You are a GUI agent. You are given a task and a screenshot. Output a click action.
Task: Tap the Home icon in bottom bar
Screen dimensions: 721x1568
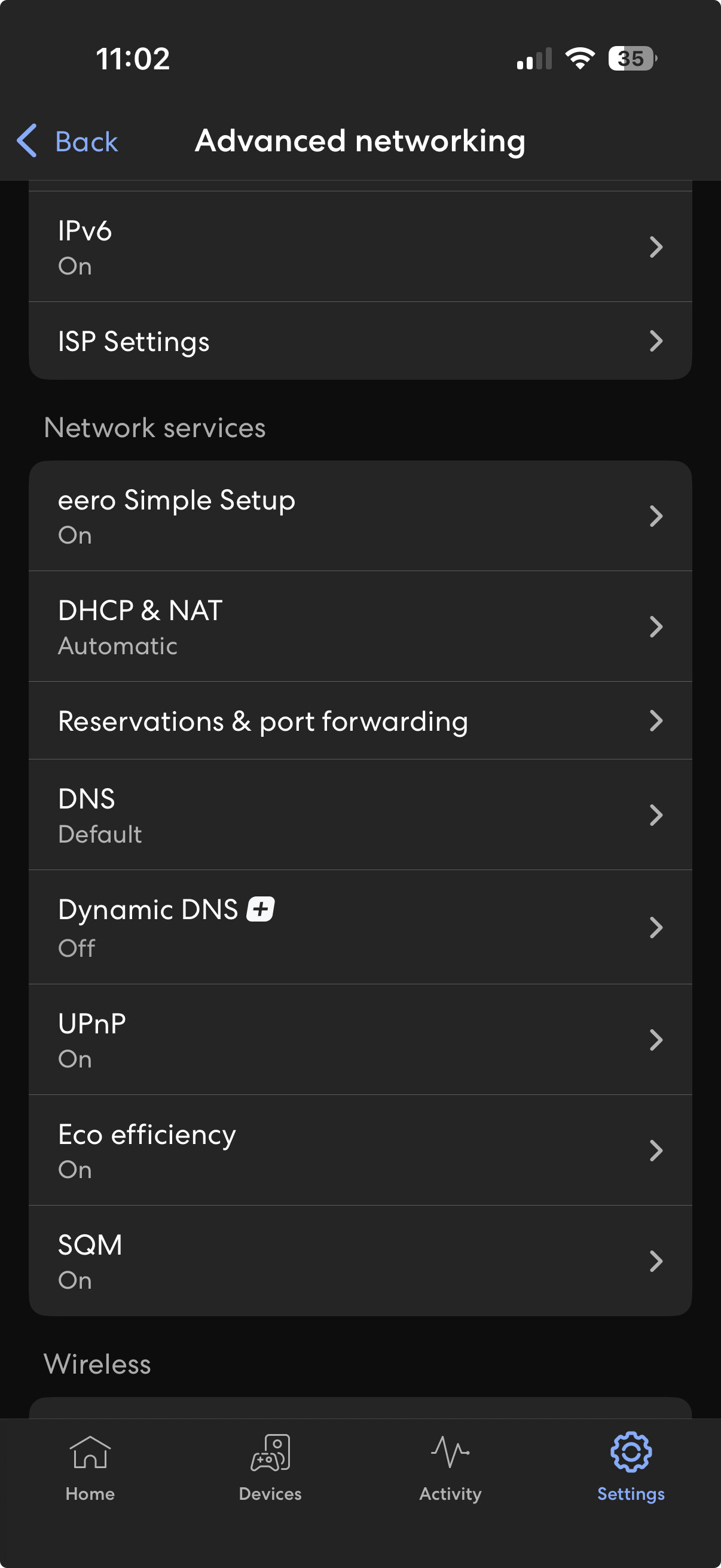[x=90, y=1454]
